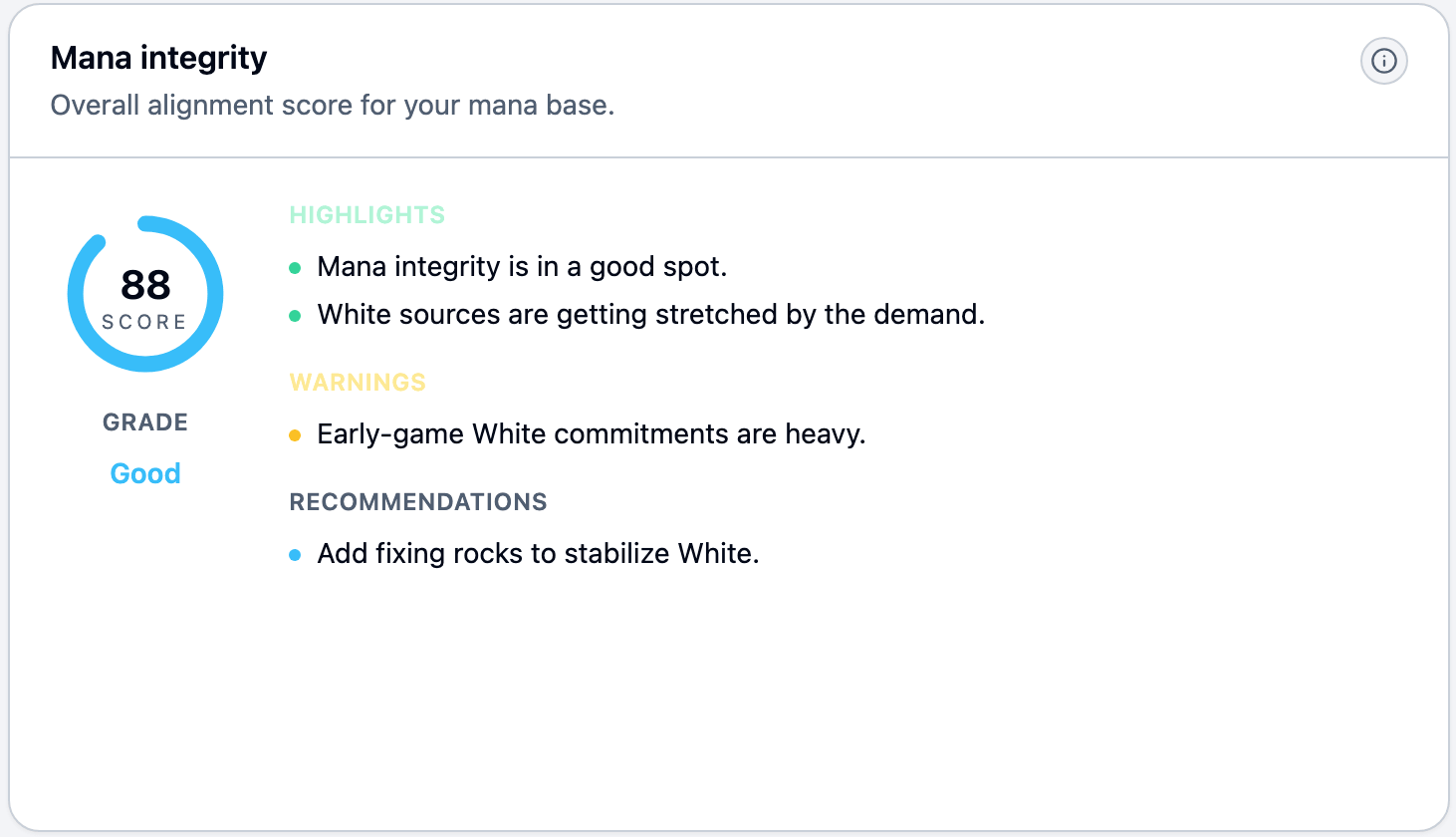Click the Good grade link
Screen dimensions: 1456x837
pyautogui.click(x=145, y=473)
